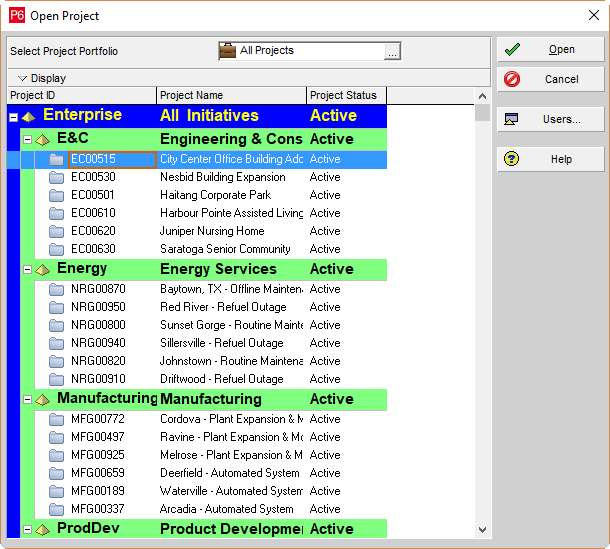Collapse the E&C node
The width and height of the screenshot is (610, 549).
pos(27,139)
